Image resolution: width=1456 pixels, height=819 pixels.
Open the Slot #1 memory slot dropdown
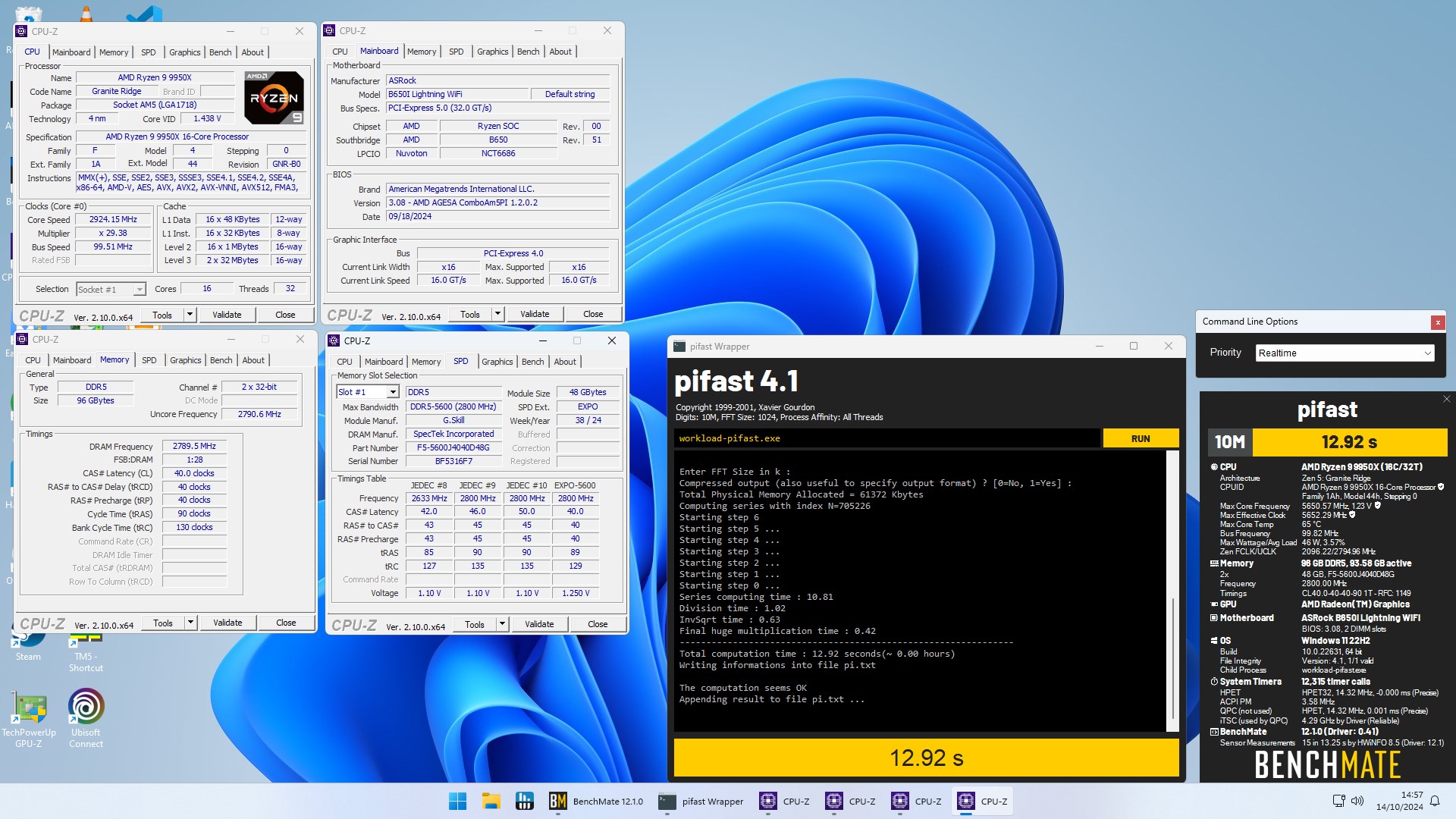(x=367, y=392)
